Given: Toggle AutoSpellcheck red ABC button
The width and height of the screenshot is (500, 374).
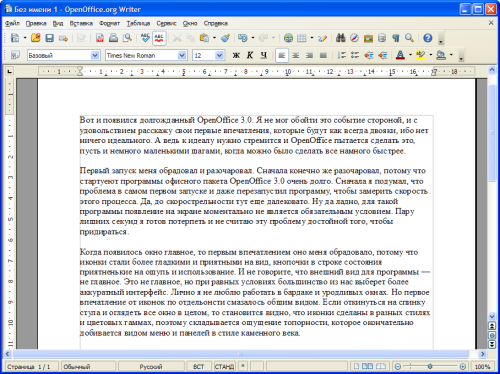Looking at the screenshot, I should coord(159,38).
